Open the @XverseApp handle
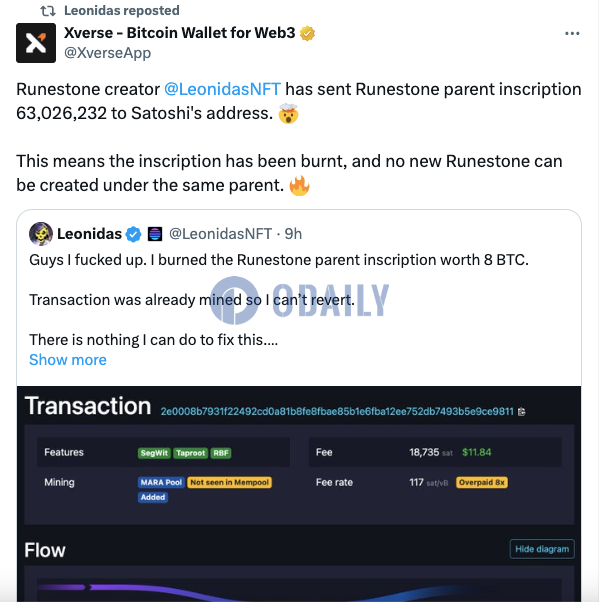 point(108,53)
